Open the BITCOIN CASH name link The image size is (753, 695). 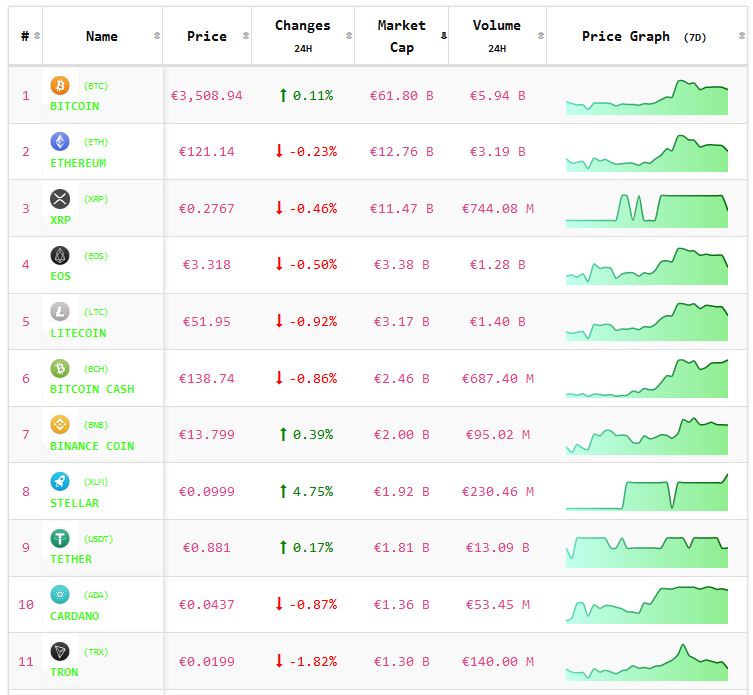click(92, 389)
